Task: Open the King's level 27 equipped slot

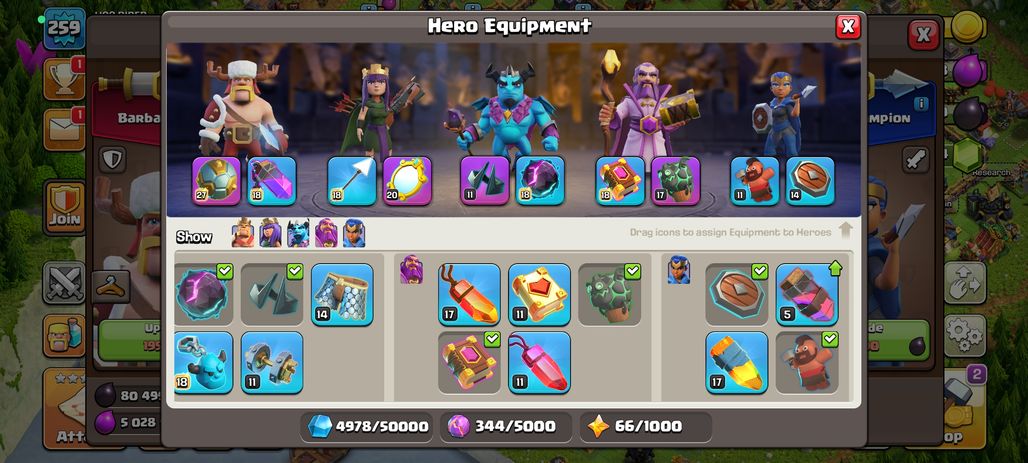Action: [216, 181]
